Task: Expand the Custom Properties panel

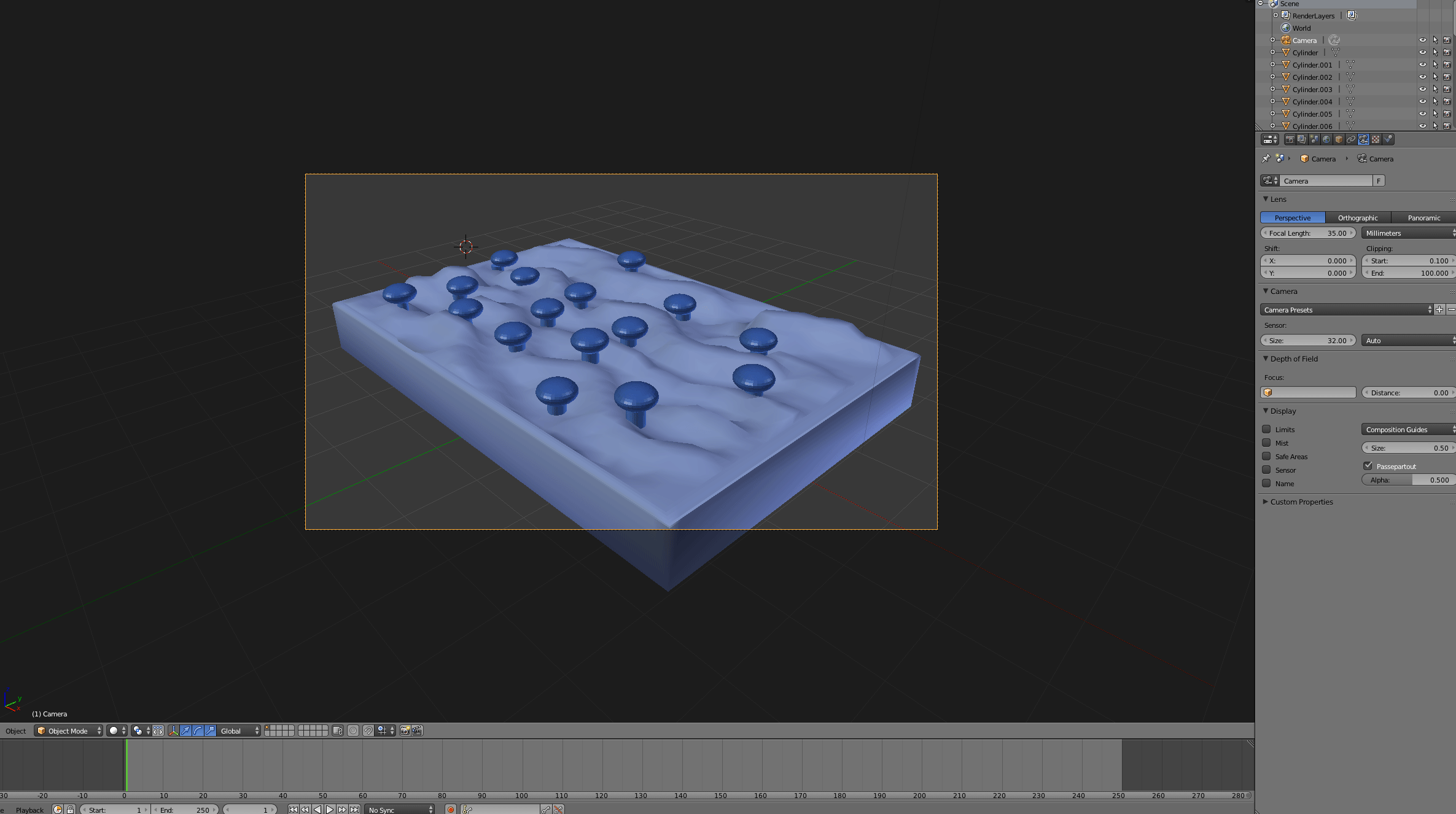Action: [1301, 502]
